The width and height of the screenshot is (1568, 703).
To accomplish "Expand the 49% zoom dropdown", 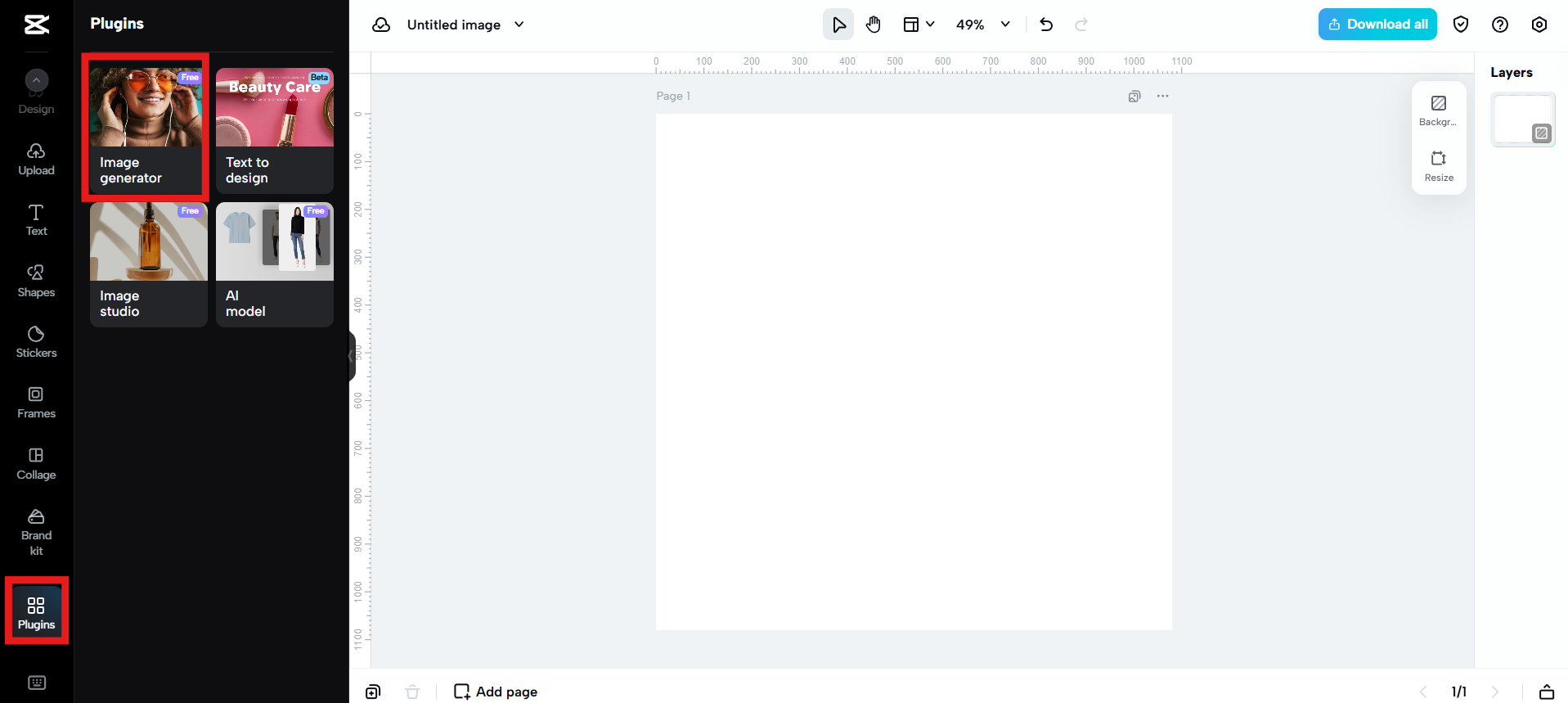I will pos(1005,25).
